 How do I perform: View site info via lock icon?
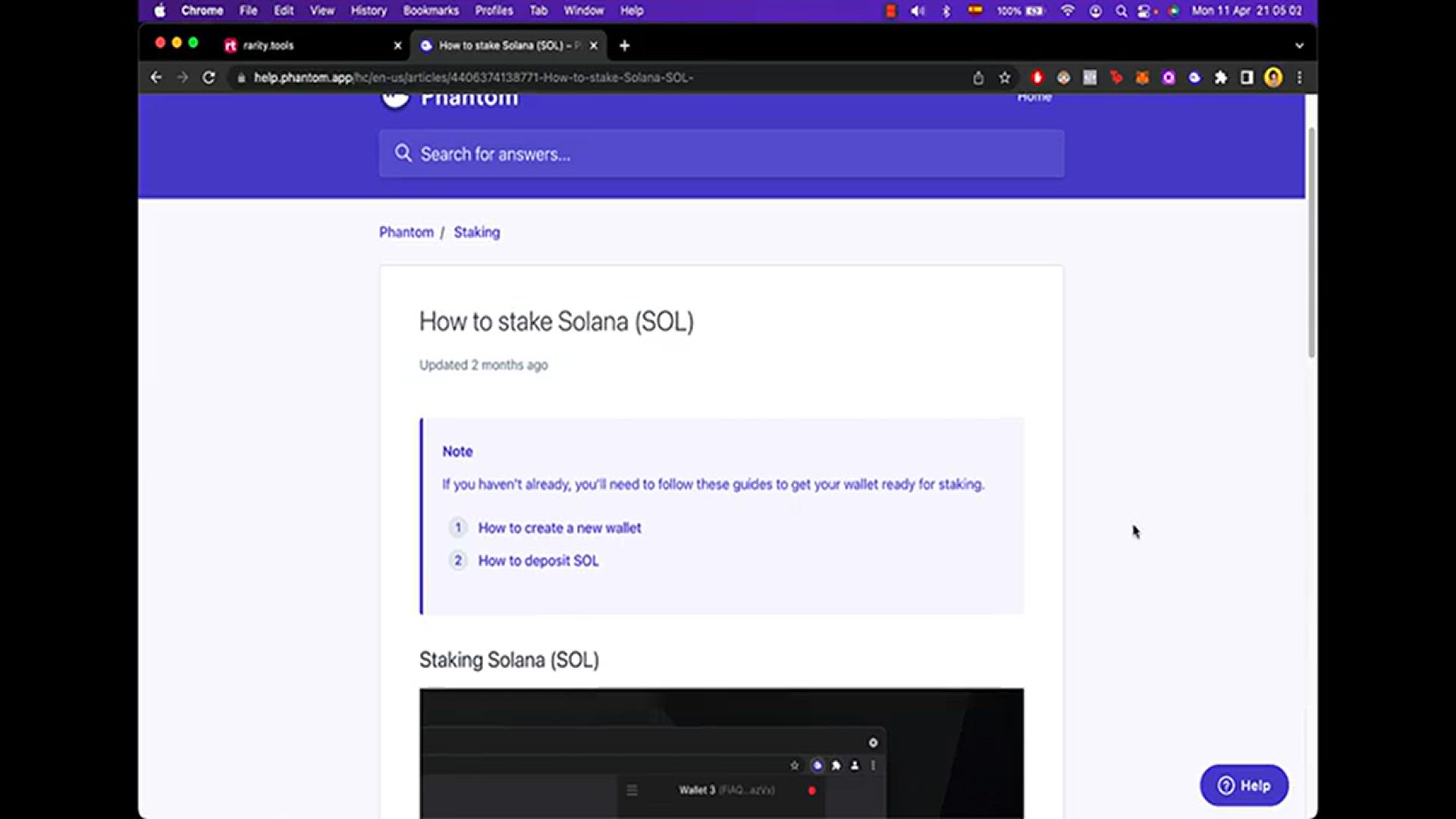(241, 77)
